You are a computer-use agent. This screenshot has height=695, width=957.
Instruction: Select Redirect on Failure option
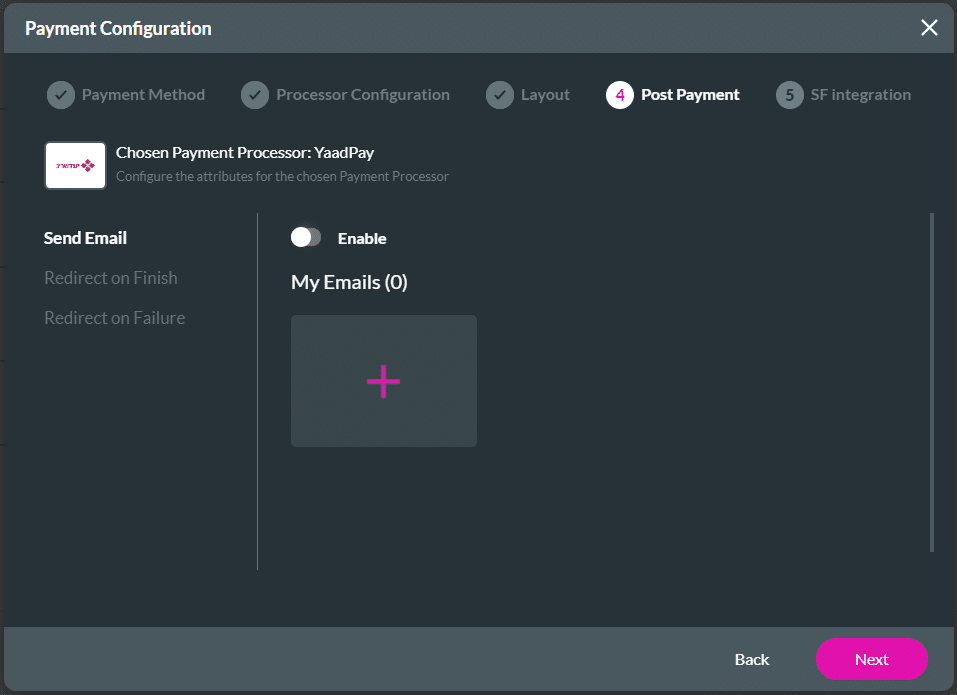114,317
